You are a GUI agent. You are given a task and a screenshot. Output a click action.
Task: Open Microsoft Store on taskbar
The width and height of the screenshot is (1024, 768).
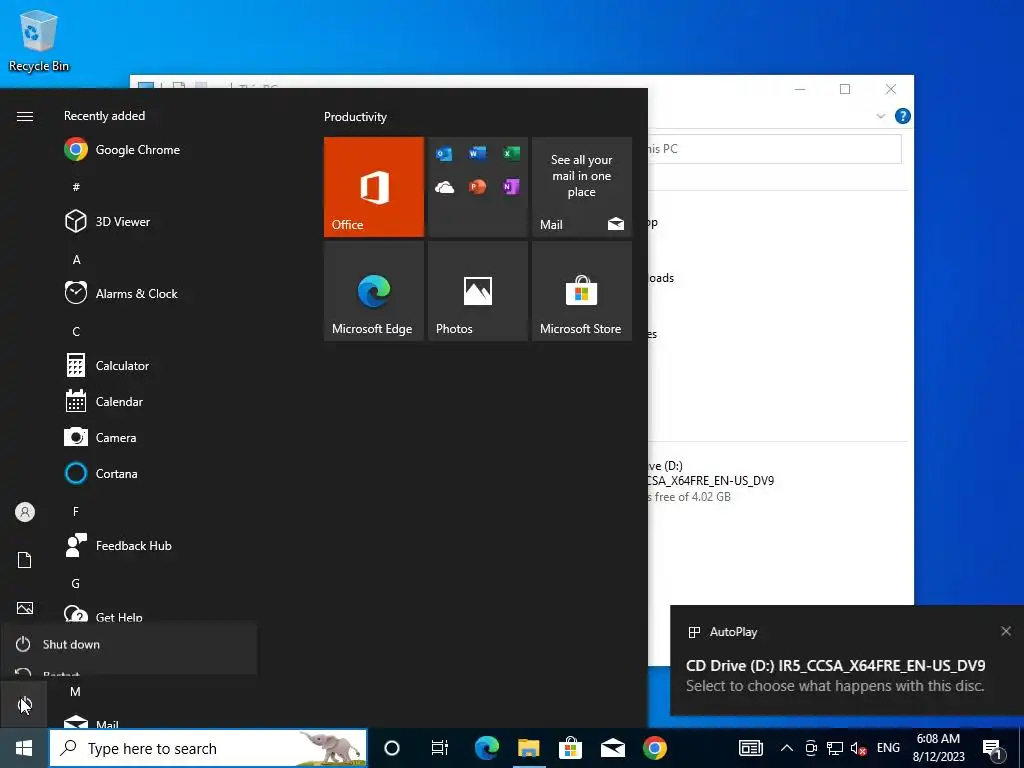570,748
